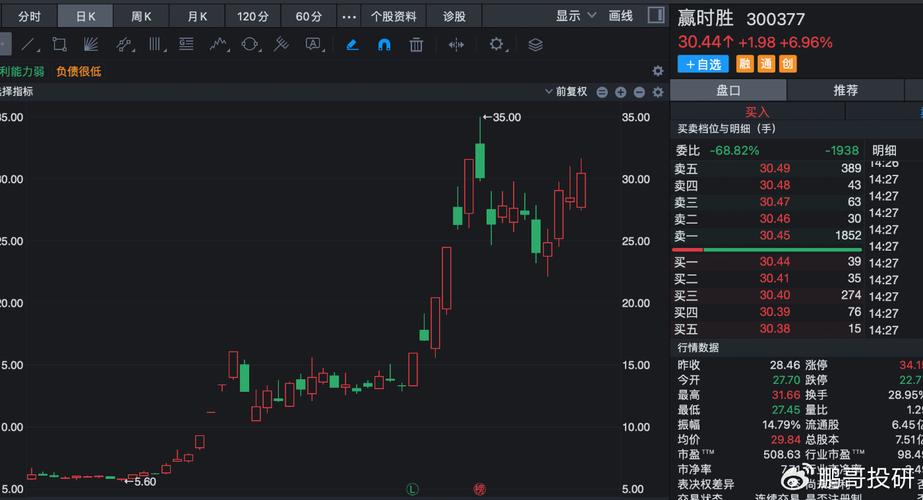
Task: Open the drawing toolbar gear settings
Action: pyautogui.click(x=496, y=45)
